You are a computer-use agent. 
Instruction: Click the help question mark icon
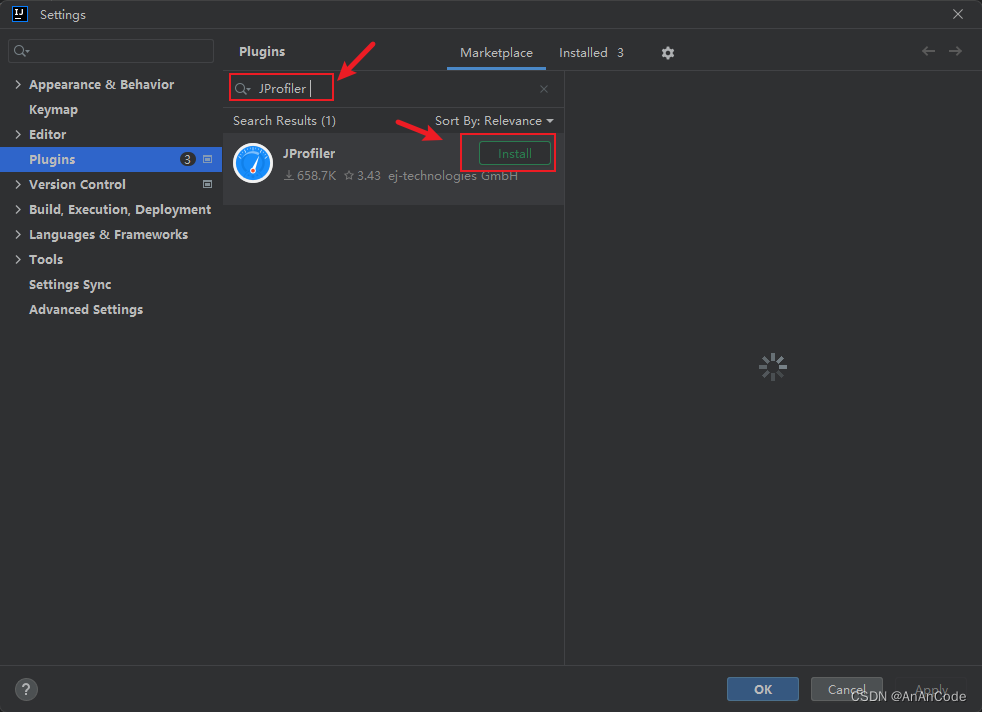pyautogui.click(x=27, y=689)
